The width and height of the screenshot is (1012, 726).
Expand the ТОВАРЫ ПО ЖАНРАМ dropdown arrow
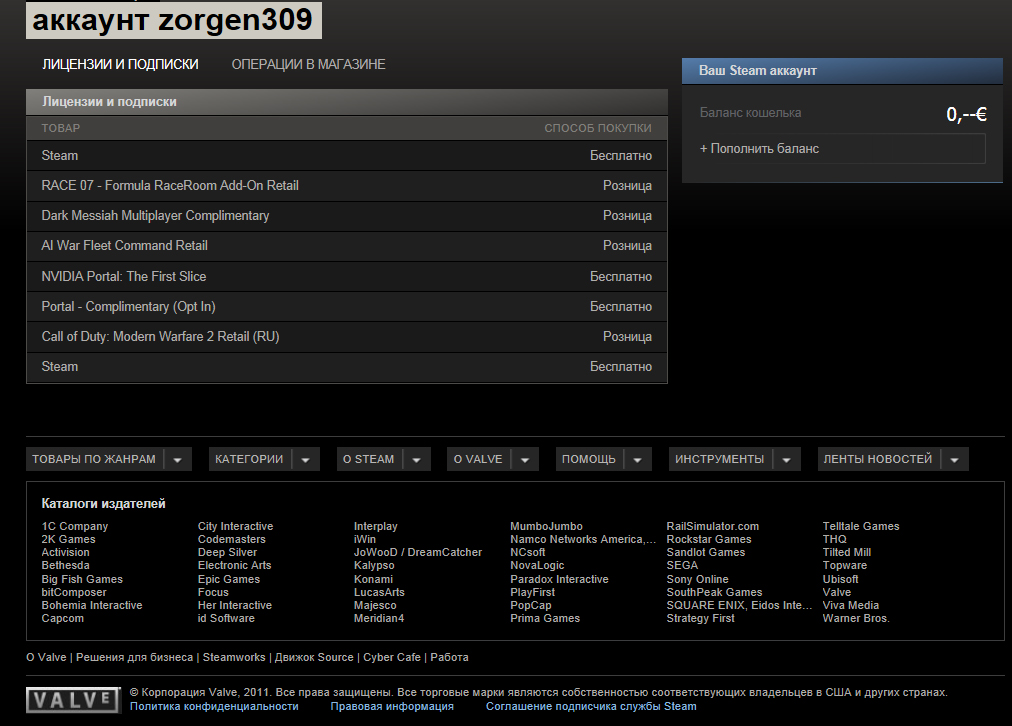[x=177, y=459]
